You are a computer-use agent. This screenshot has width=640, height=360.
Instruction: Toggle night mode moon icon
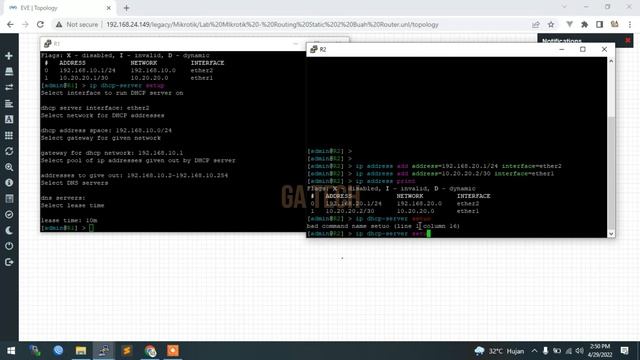pos(9,231)
